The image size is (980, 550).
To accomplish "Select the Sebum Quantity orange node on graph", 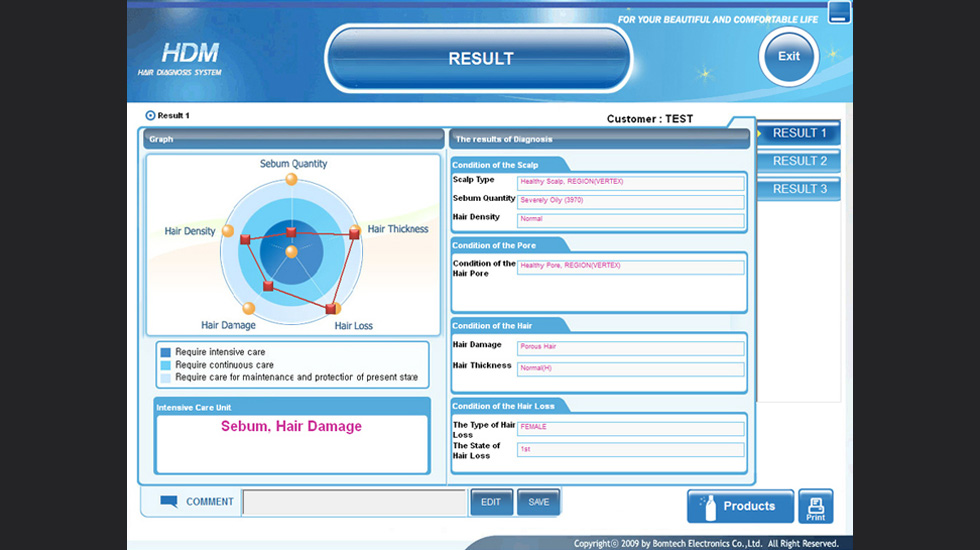I will 291,179.
